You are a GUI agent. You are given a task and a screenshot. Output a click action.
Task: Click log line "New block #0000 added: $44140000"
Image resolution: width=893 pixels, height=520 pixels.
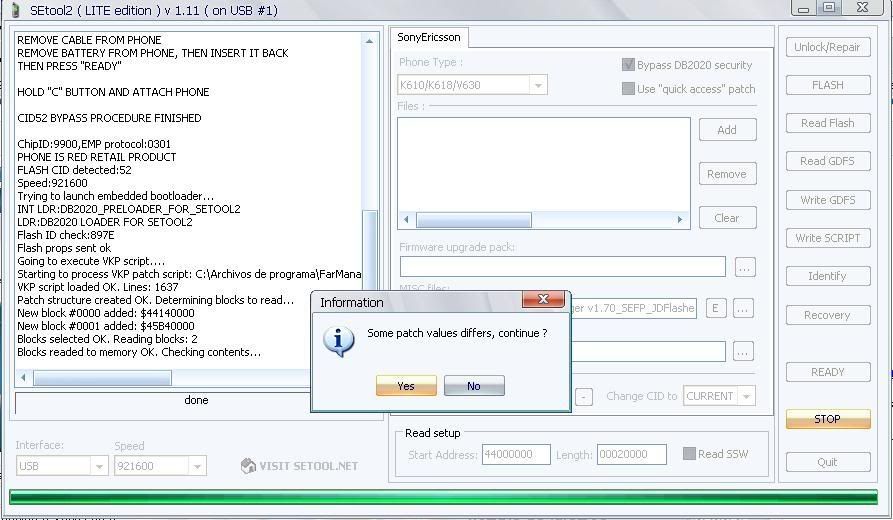click(105, 313)
